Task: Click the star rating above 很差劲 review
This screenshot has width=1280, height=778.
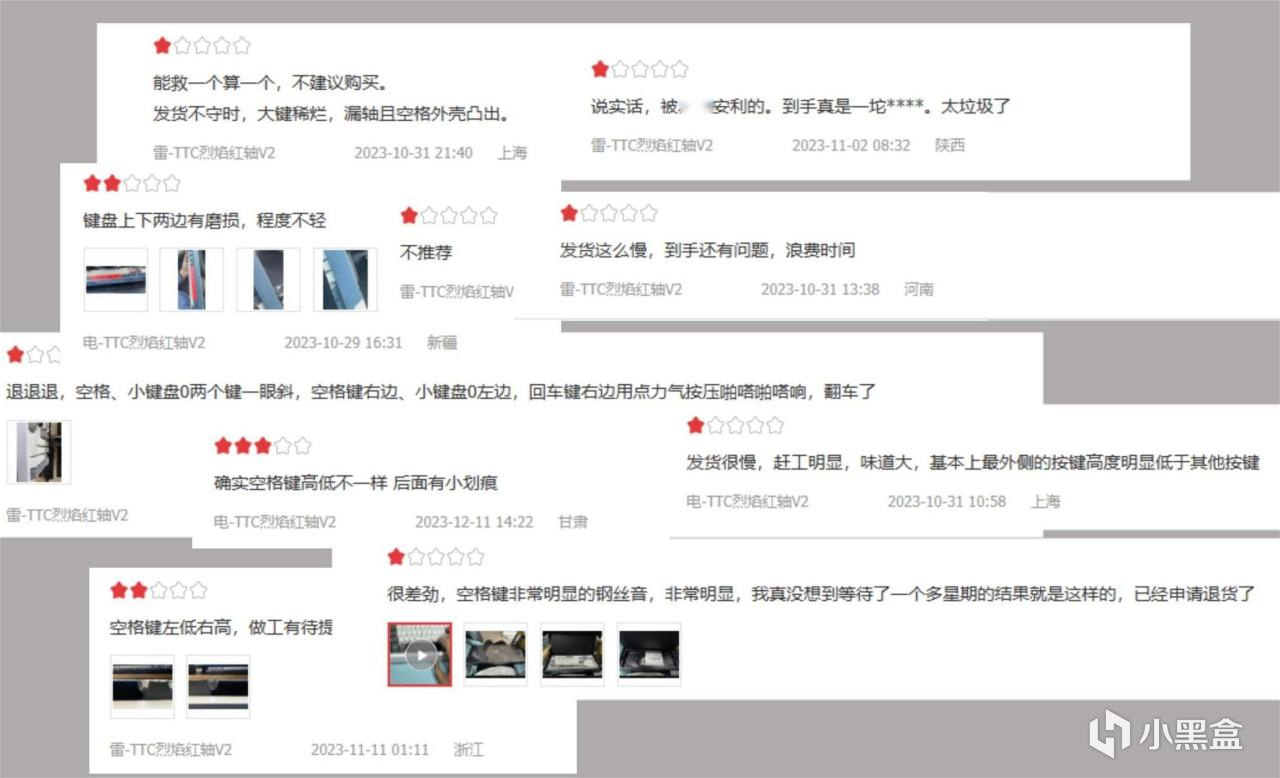Action: pos(436,556)
